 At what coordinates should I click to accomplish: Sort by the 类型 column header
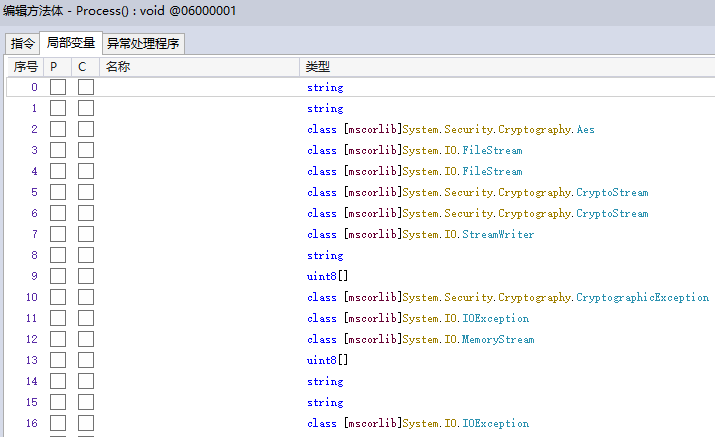tap(507, 67)
